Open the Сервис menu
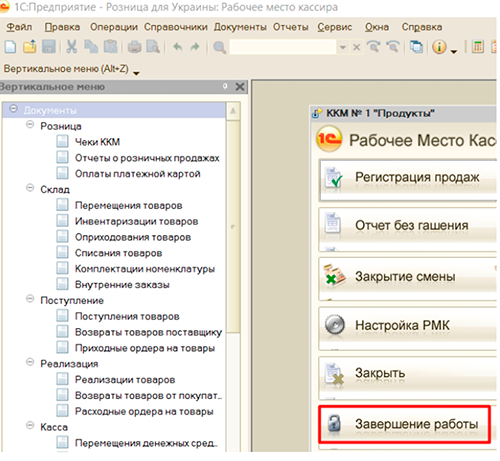 coord(335,27)
